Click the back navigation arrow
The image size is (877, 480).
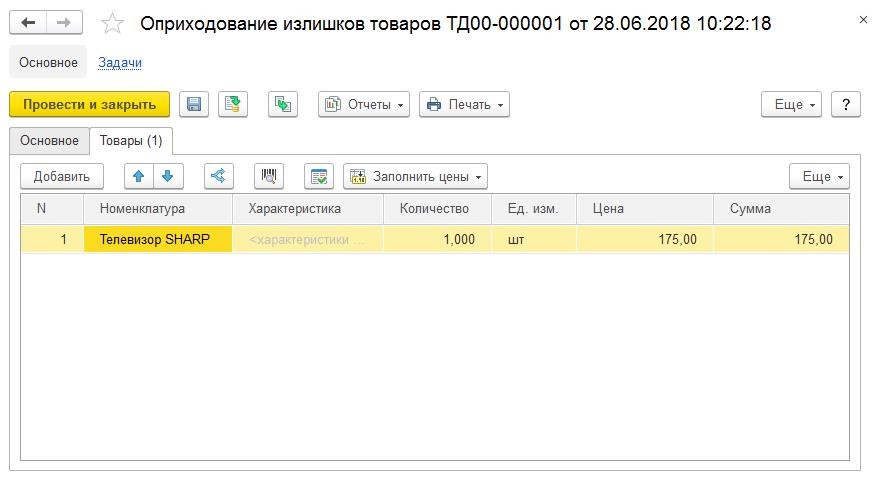coord(28,23)
